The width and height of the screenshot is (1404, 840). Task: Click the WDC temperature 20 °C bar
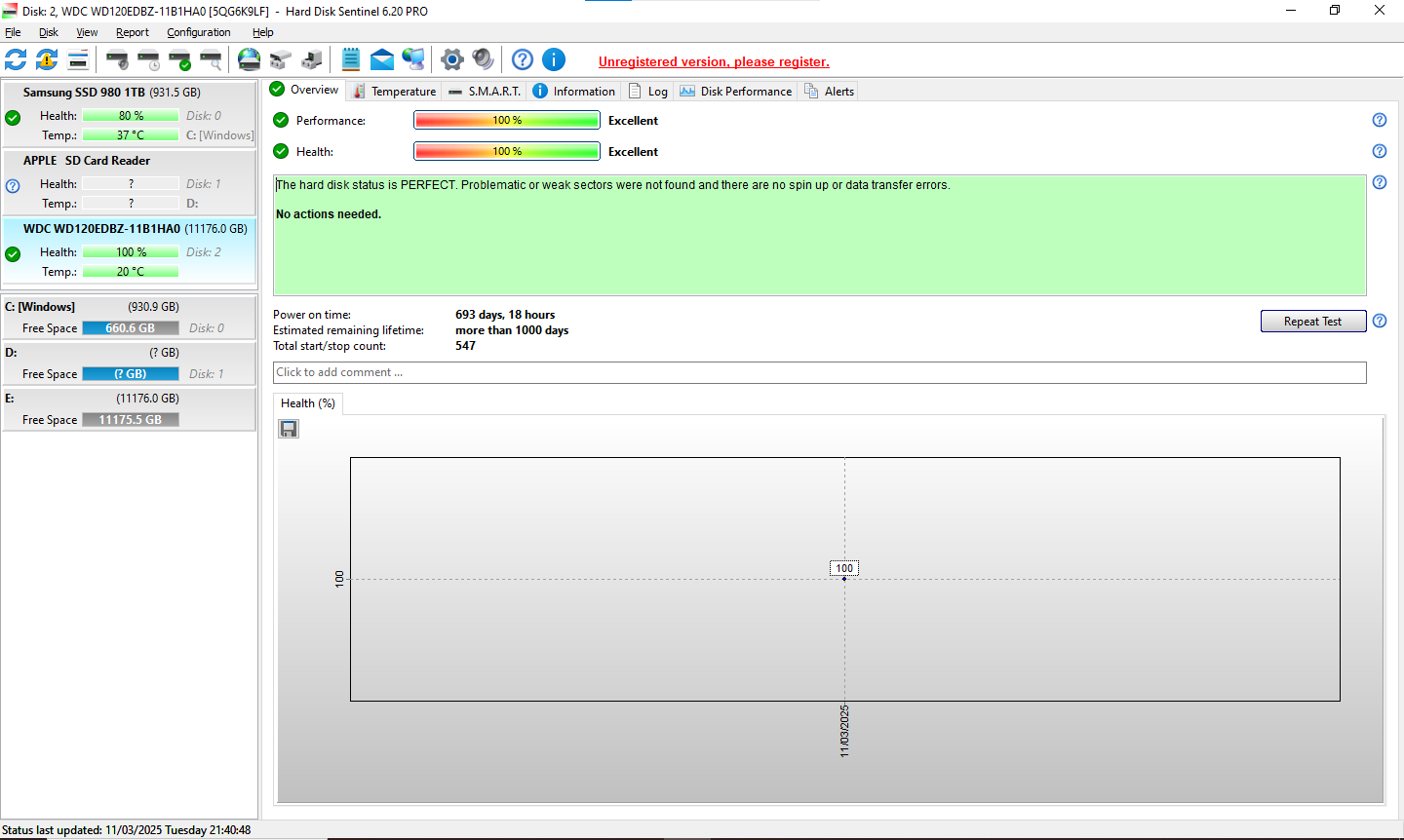coord(131,272)
